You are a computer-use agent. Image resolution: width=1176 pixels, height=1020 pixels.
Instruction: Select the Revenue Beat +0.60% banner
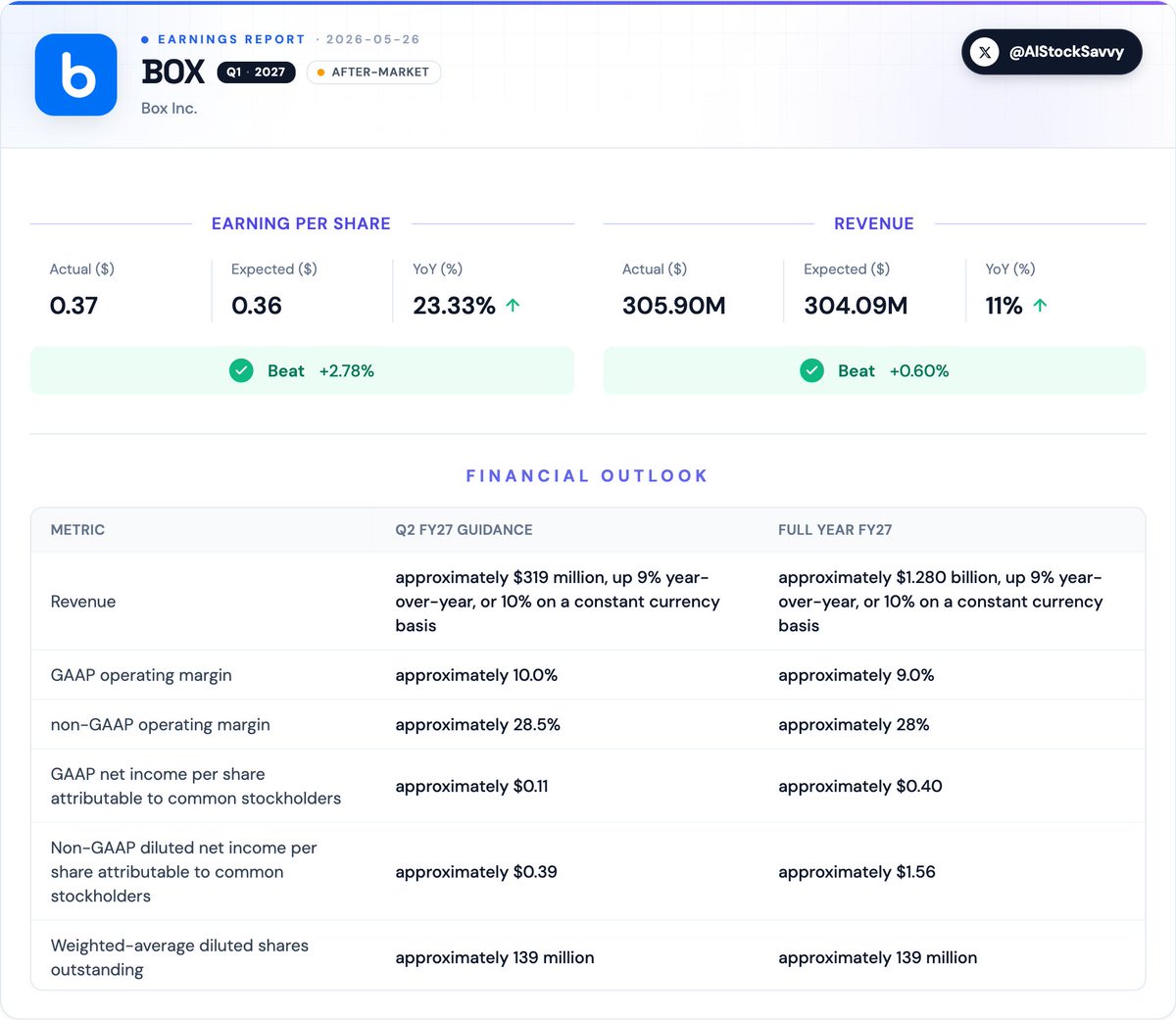(x=874, y=370)
